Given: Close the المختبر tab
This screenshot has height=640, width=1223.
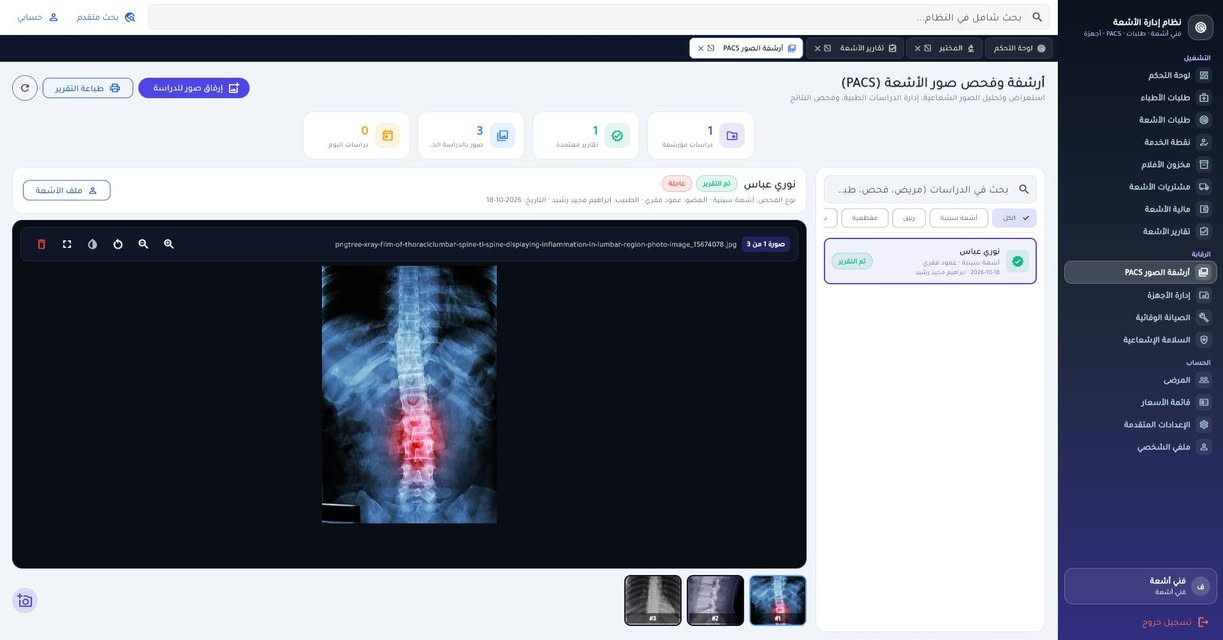Looking at the screenshot, I should click(x=917, y=48).
